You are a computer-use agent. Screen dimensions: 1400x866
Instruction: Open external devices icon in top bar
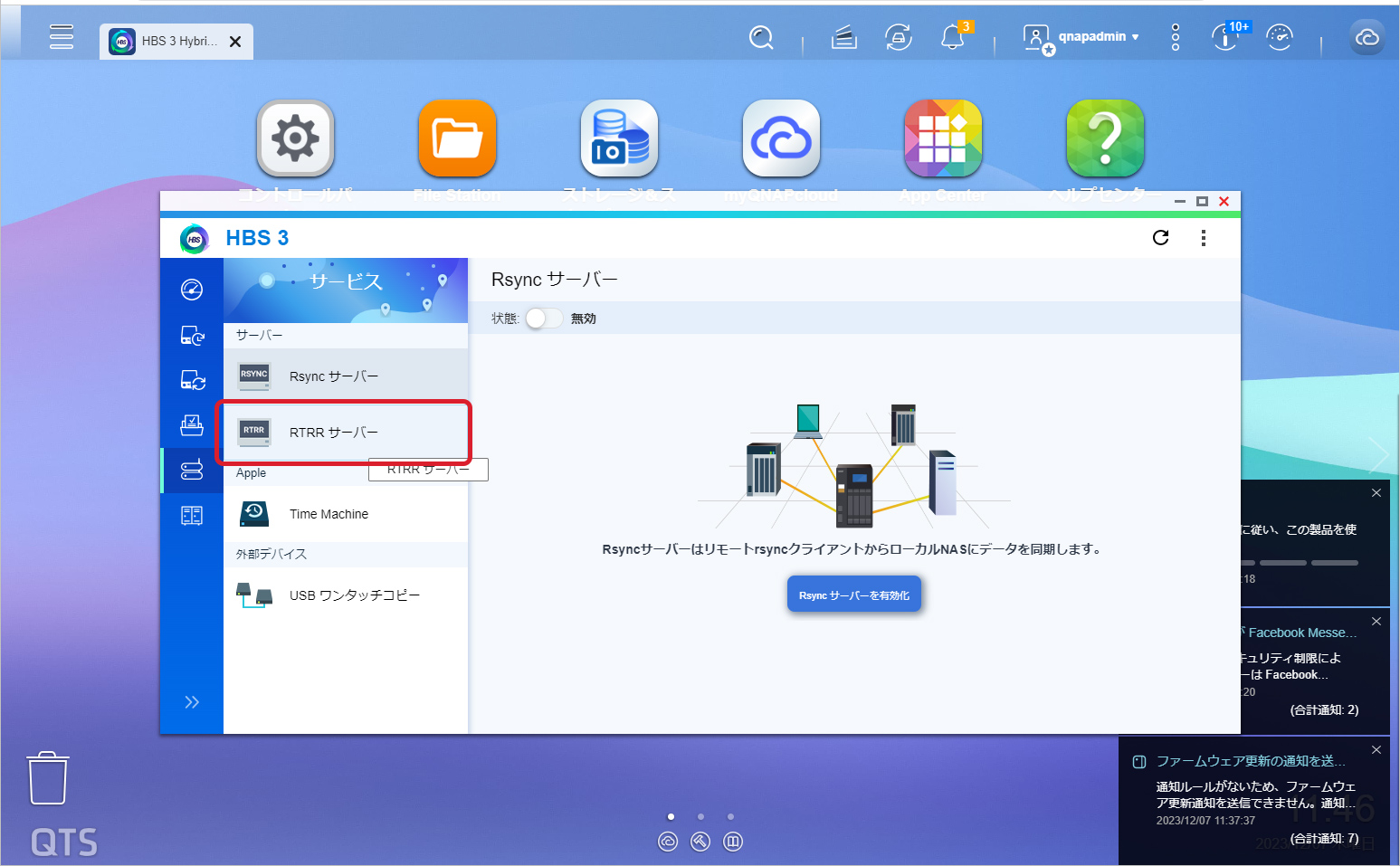pyautogui.click(x=898, y=38)
